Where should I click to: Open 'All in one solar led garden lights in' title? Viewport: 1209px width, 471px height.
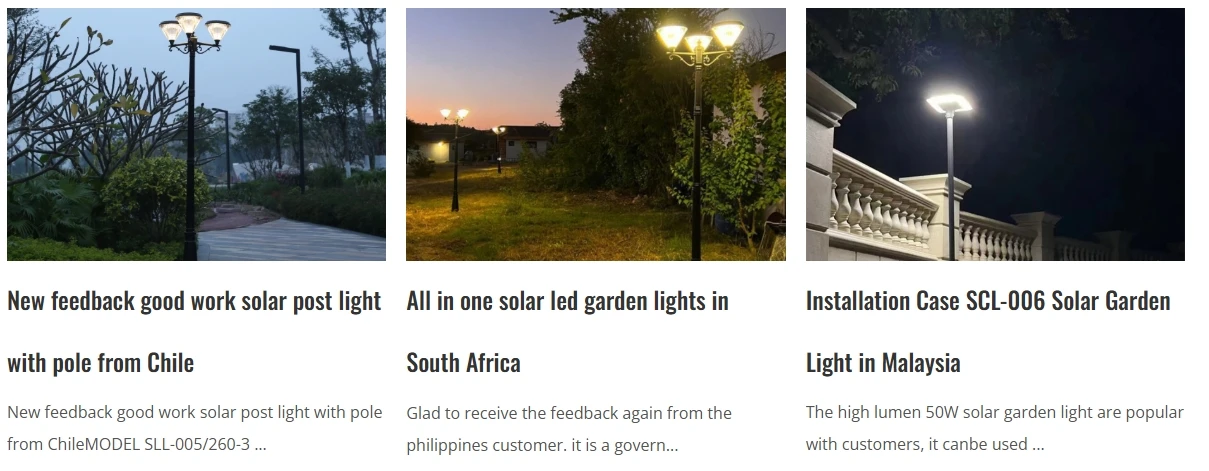(x=567, y=301)
